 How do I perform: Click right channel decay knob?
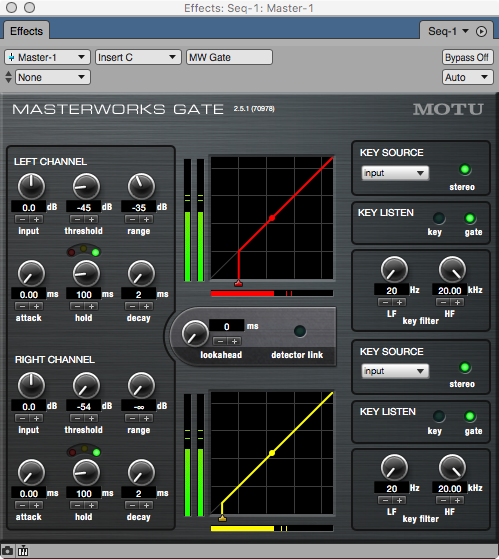coord(141,473)
